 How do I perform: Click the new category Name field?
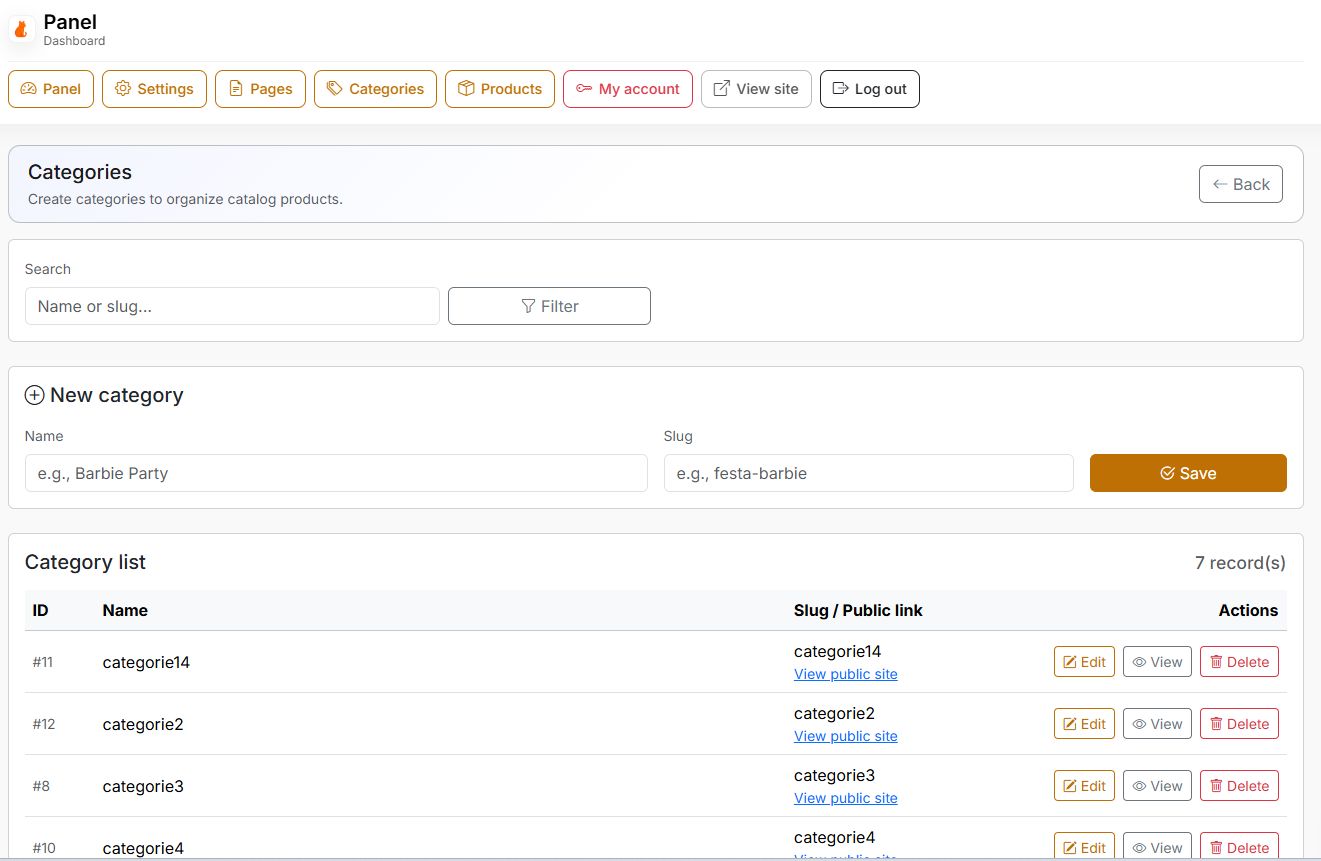click(336, 473)
